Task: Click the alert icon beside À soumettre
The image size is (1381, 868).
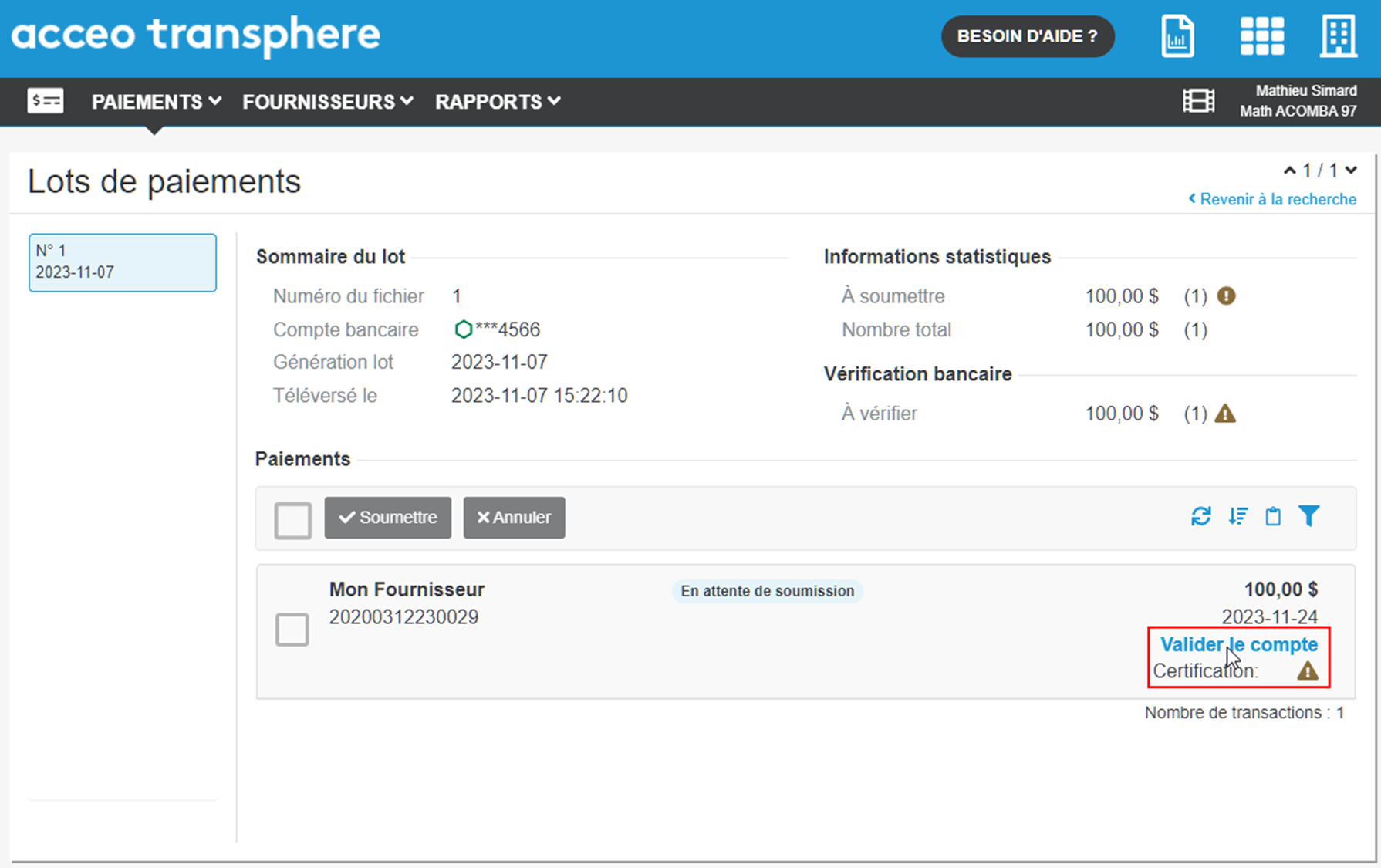Action: (x=1226, y=296)
